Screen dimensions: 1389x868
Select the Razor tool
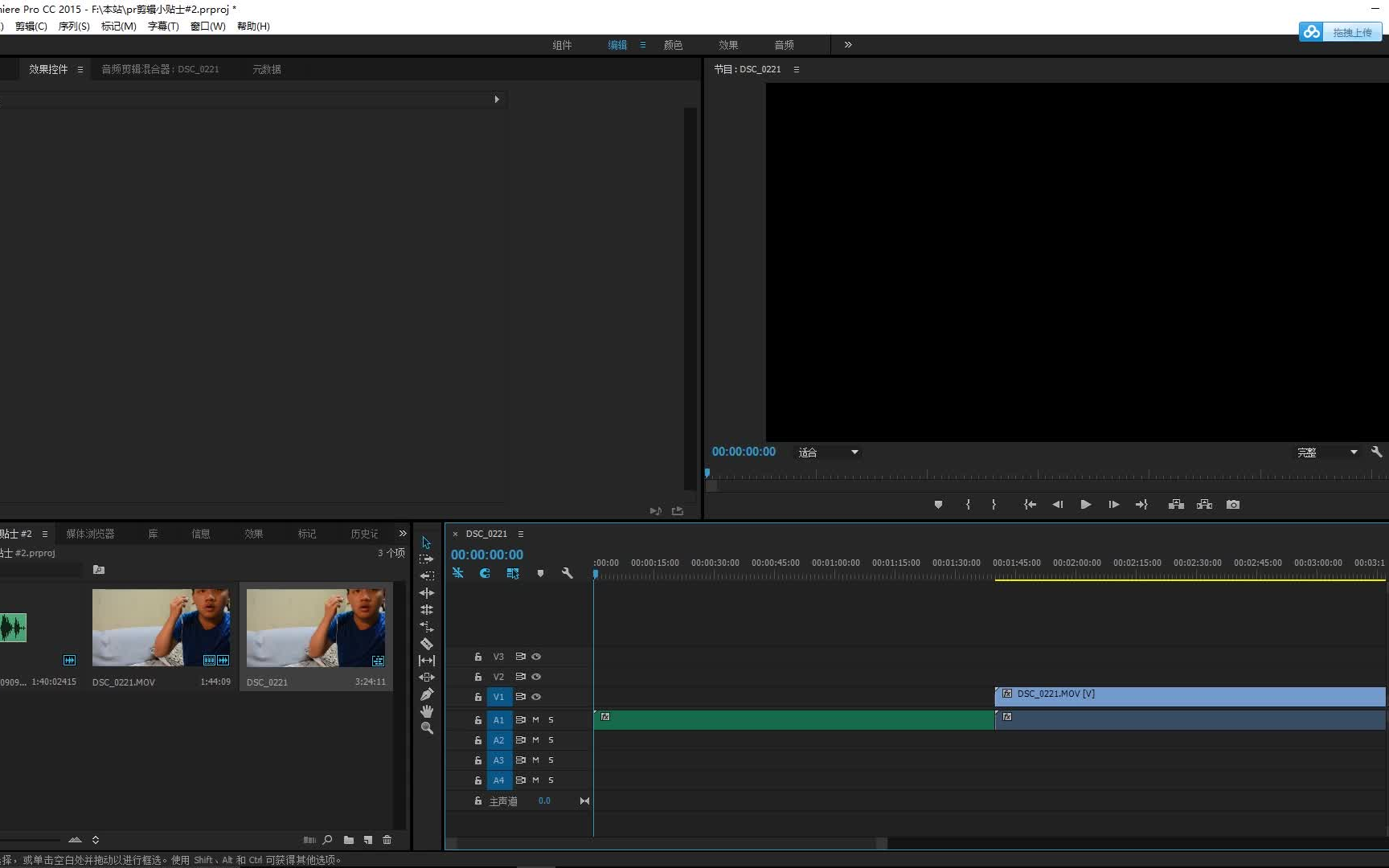(426, 644)
